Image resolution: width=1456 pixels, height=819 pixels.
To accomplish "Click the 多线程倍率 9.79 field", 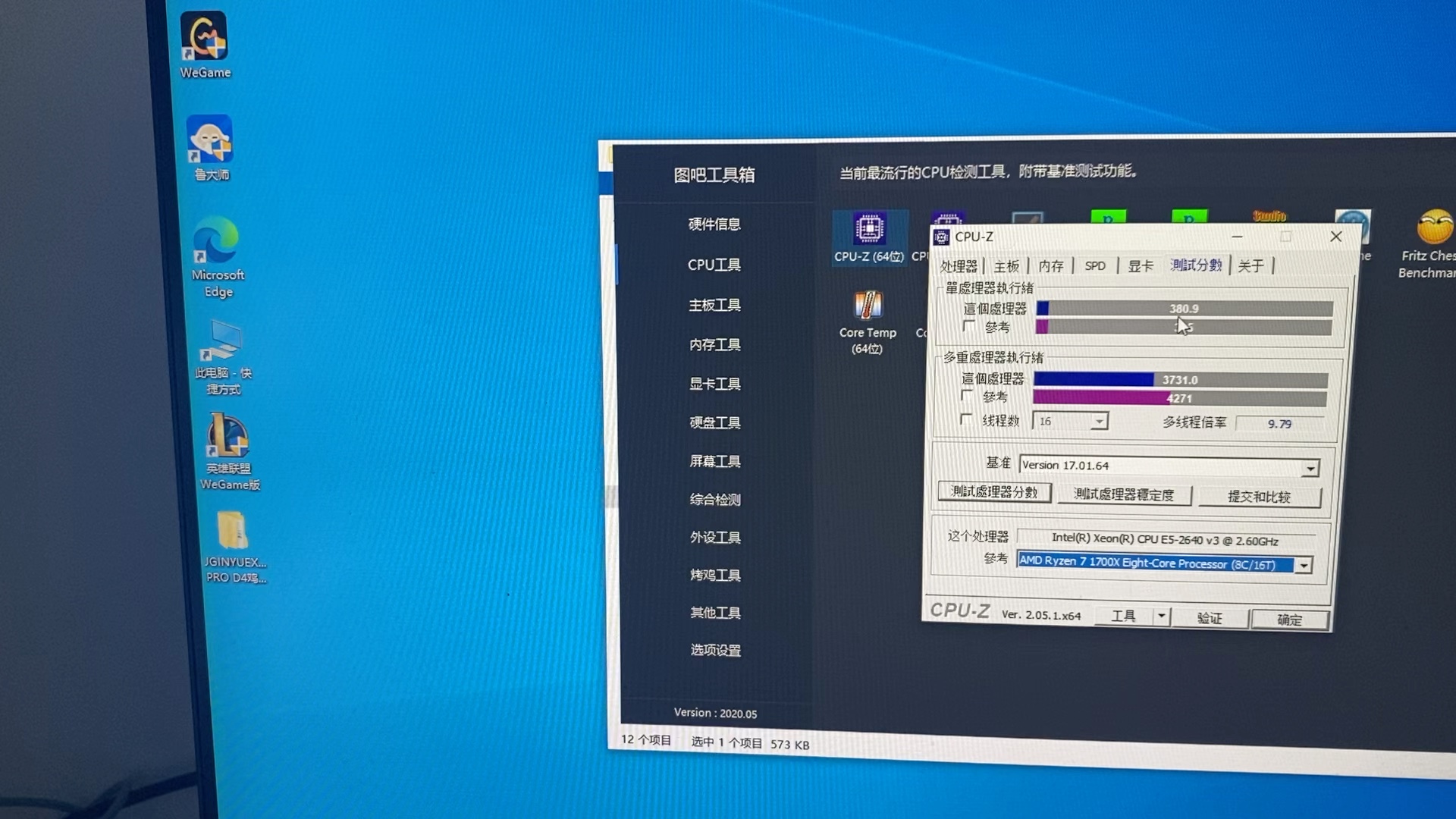I will (1279, 424).
